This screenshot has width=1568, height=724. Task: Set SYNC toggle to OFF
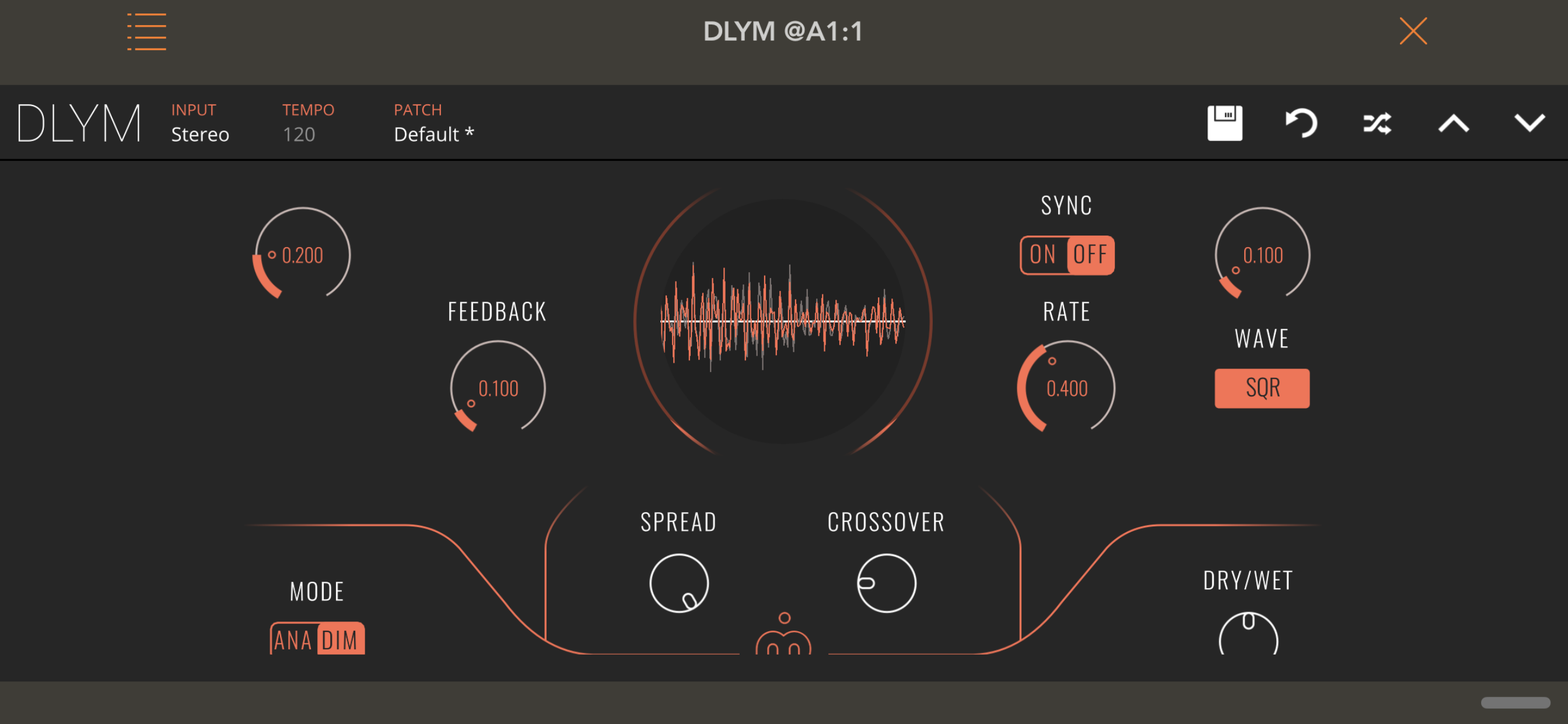point(1090,255)
